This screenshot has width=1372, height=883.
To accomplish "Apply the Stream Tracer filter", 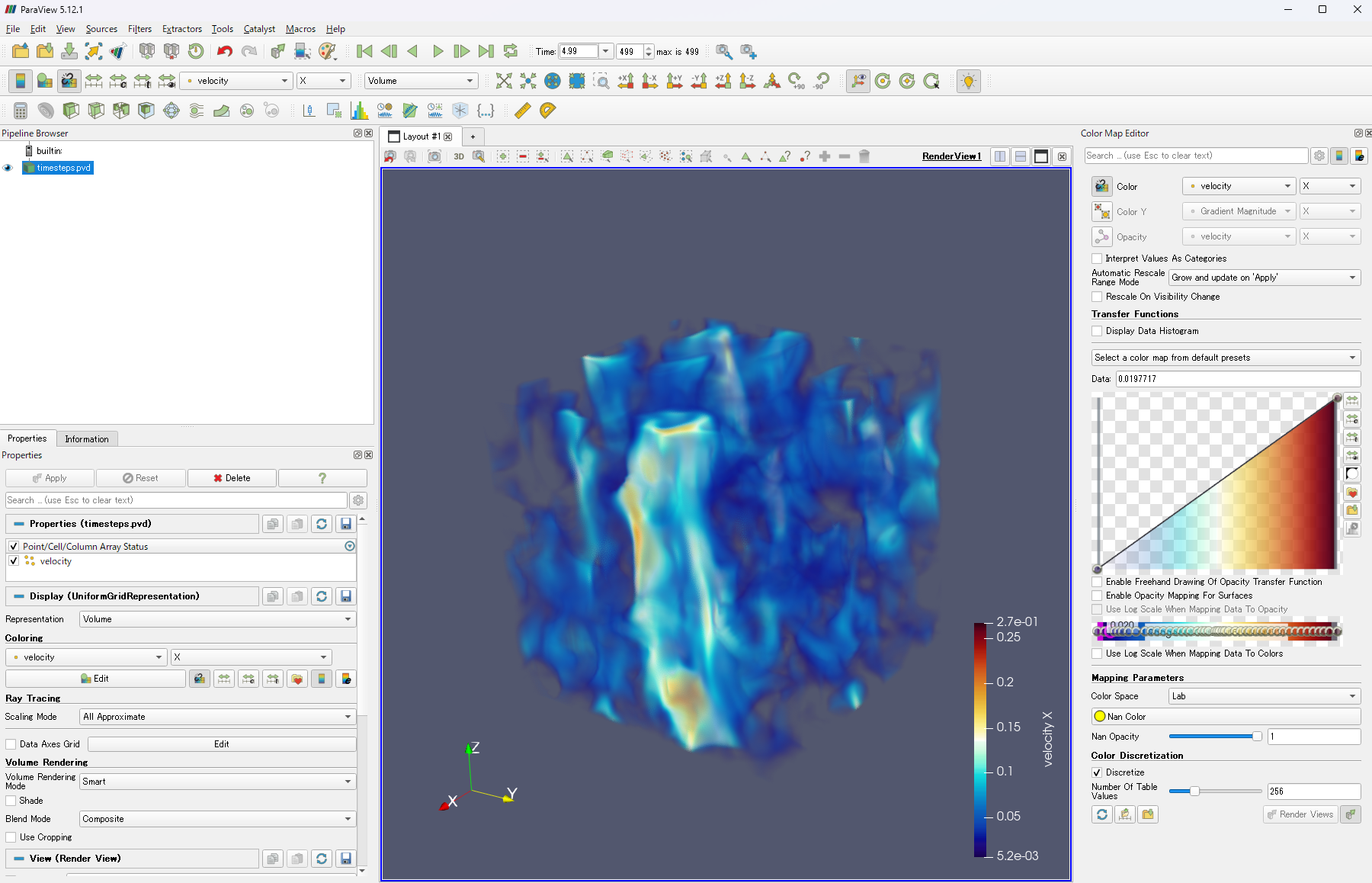I will click(x=197, y=111).
